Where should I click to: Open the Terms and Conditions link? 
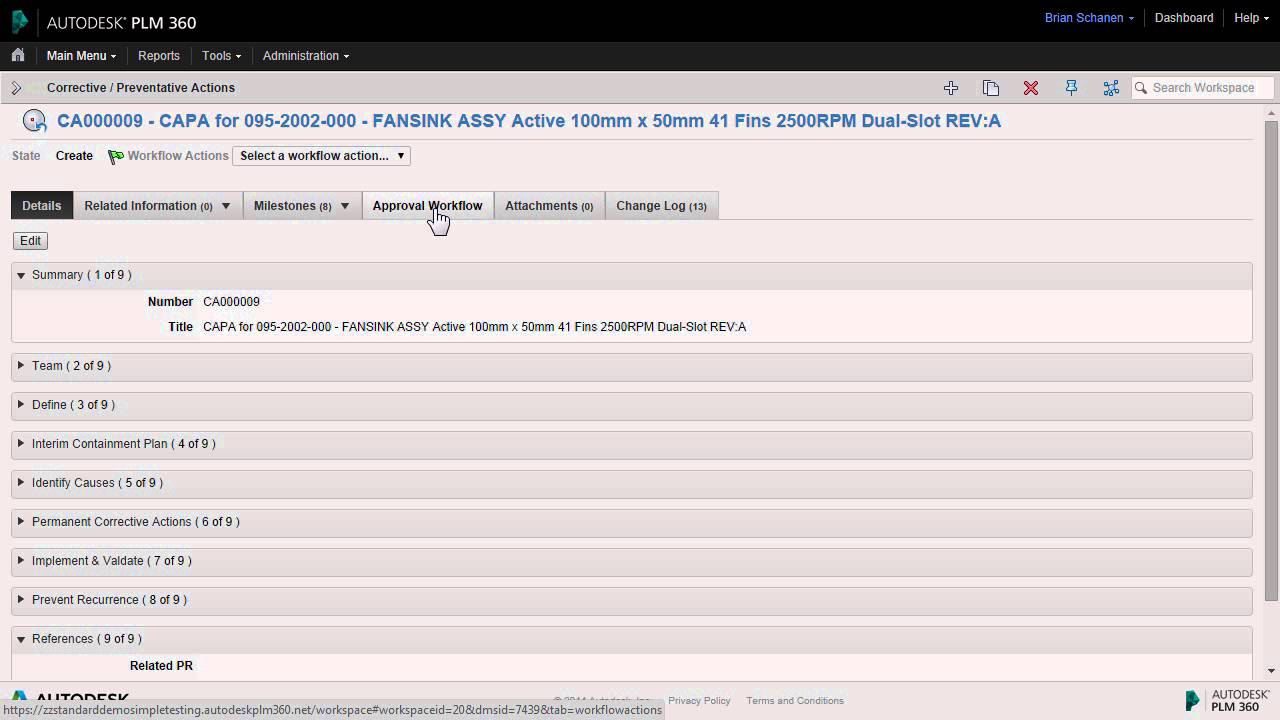[x=795, y=701]
